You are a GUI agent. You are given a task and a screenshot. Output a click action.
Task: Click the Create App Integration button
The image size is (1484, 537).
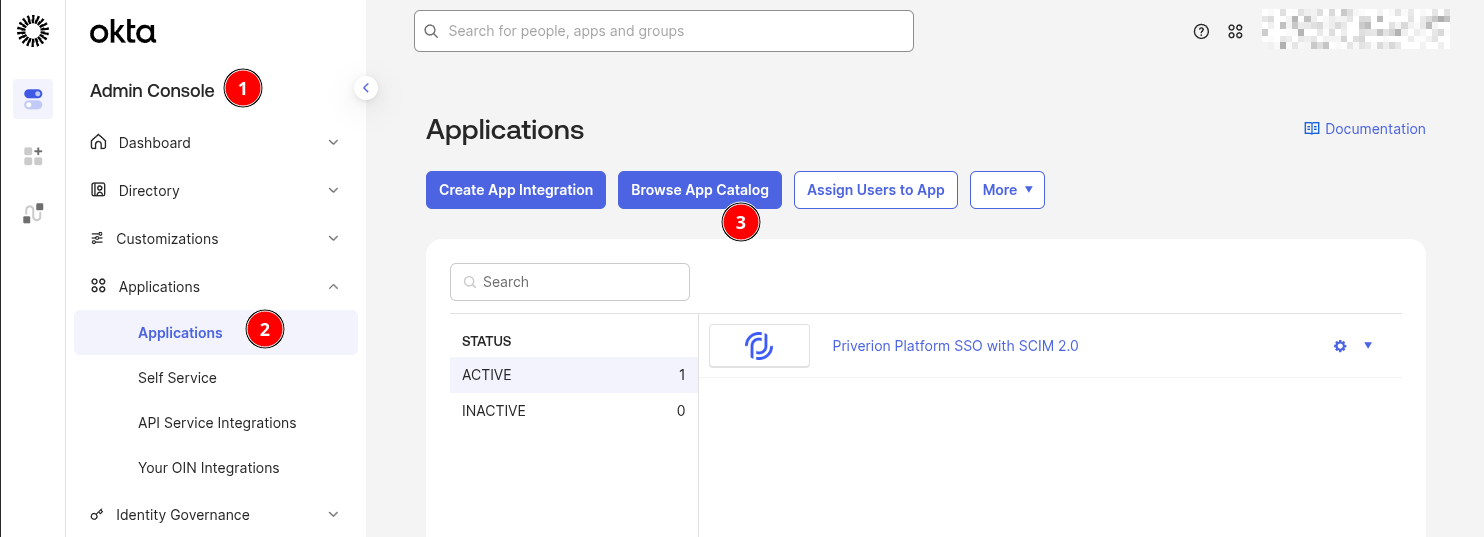click(x=516, y=190)
